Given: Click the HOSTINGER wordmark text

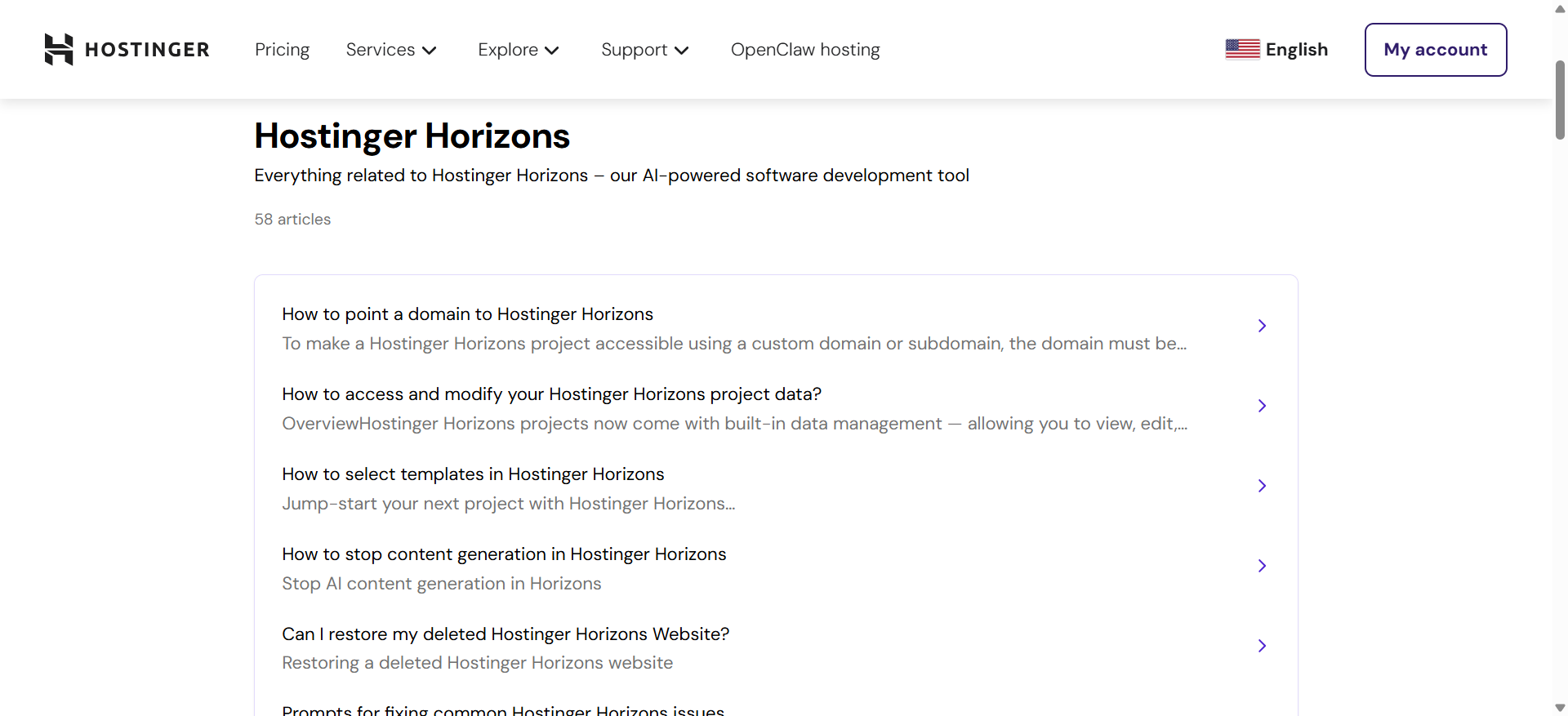Looking at the screenshot, I should point(147,50).
